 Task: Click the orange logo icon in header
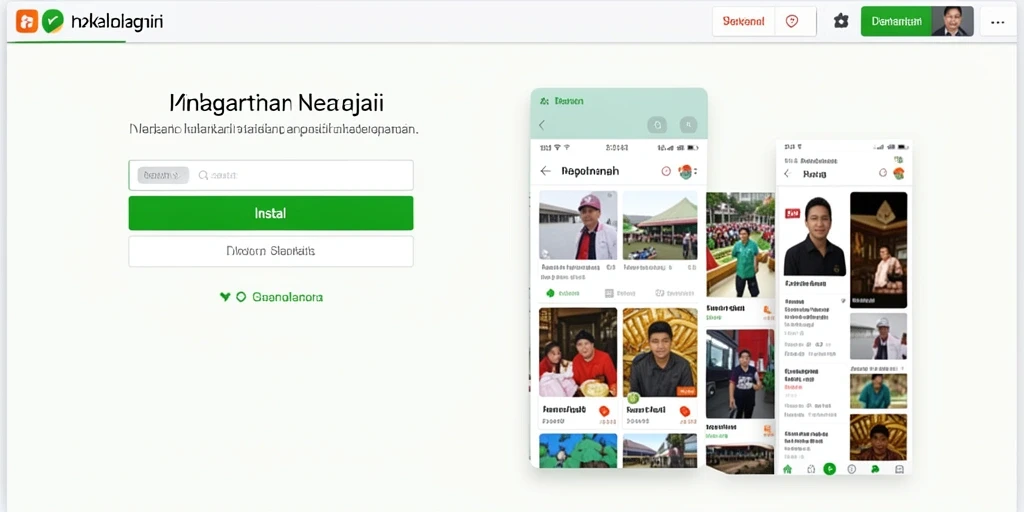pyautogui.click(x=26, y=22)
